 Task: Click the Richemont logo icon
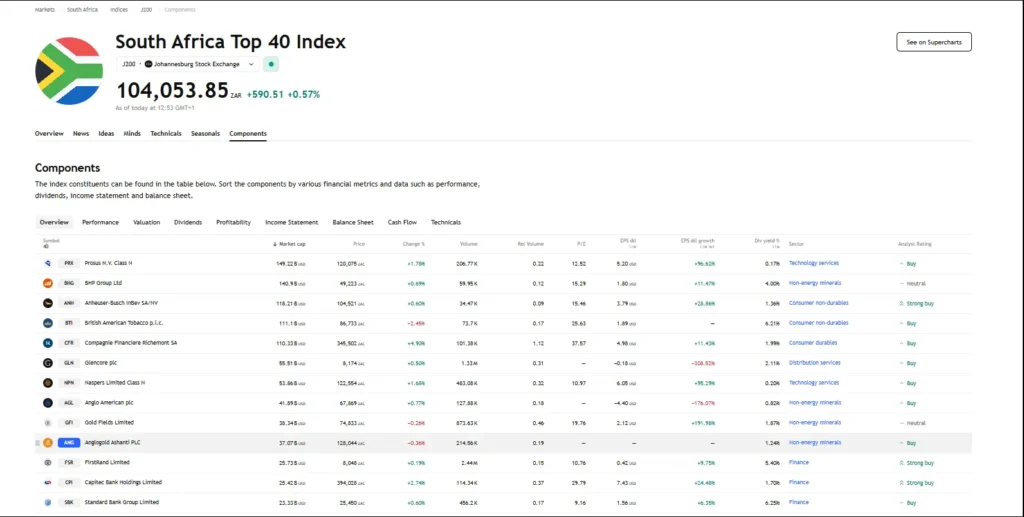tap(48, 343)
